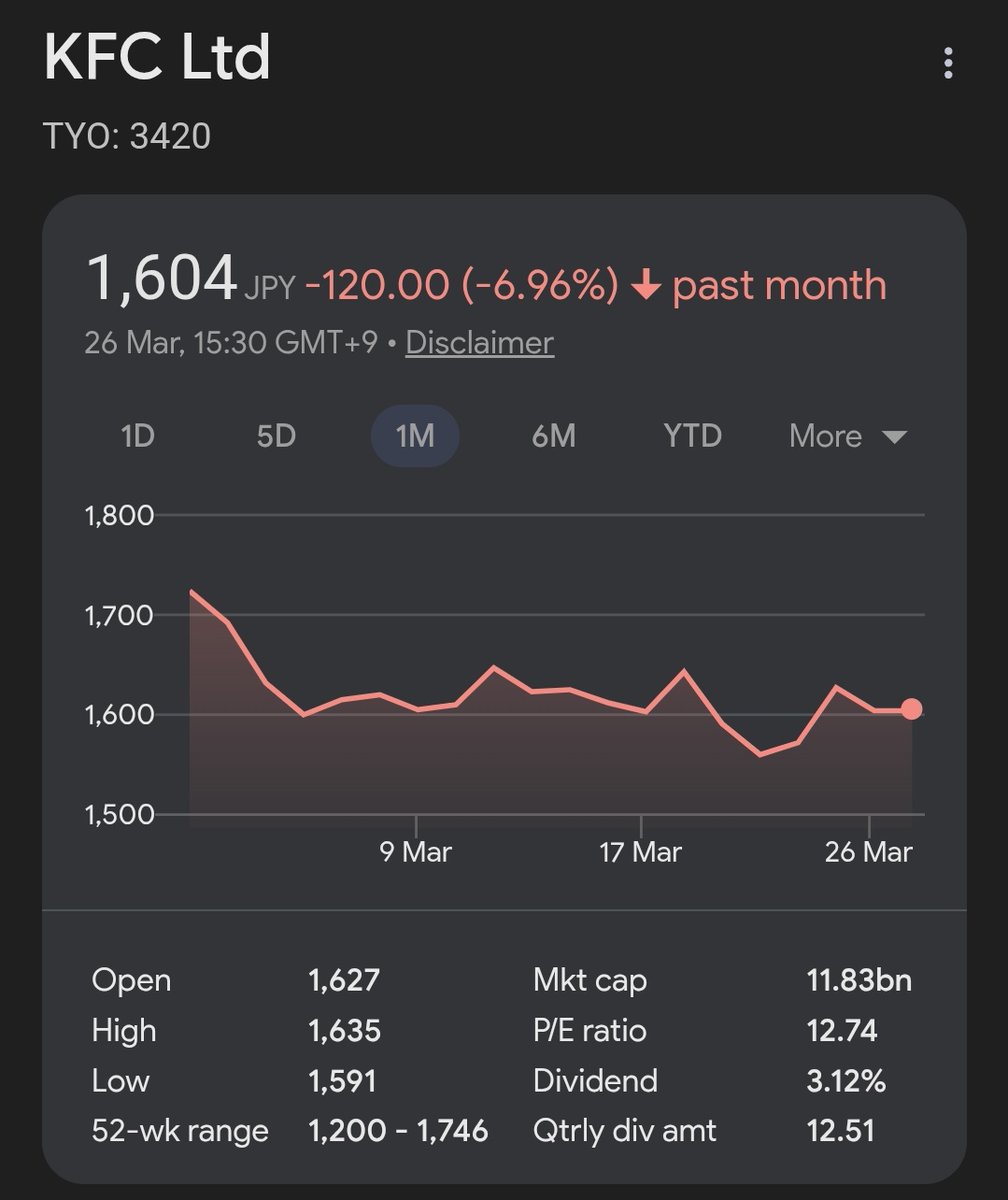This screenshot has height=1200, width=1008.
Task: Click the current price dot on chart
Action: (911, 709)
